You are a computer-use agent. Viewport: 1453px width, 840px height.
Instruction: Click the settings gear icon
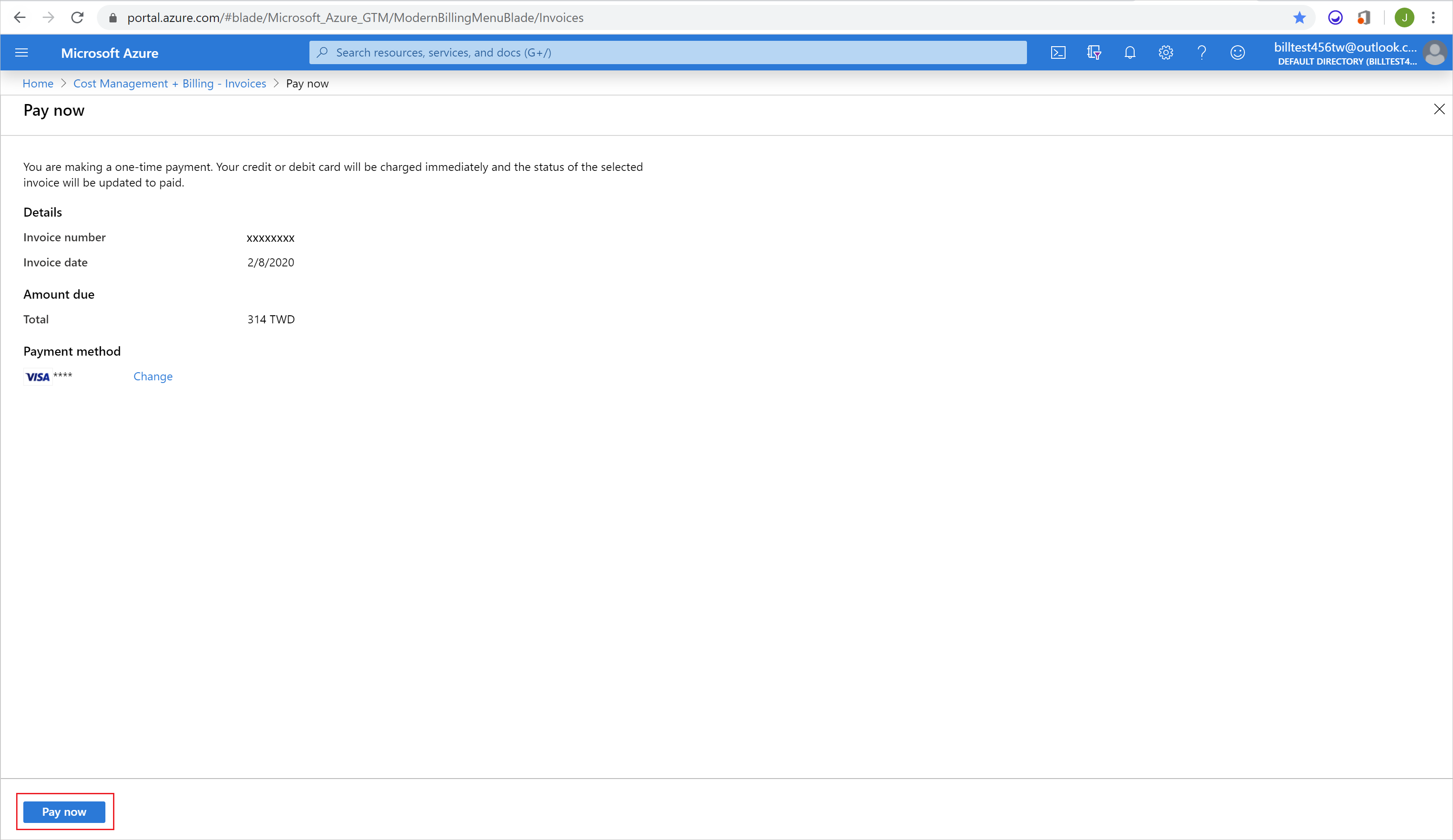click(1166, 53)
